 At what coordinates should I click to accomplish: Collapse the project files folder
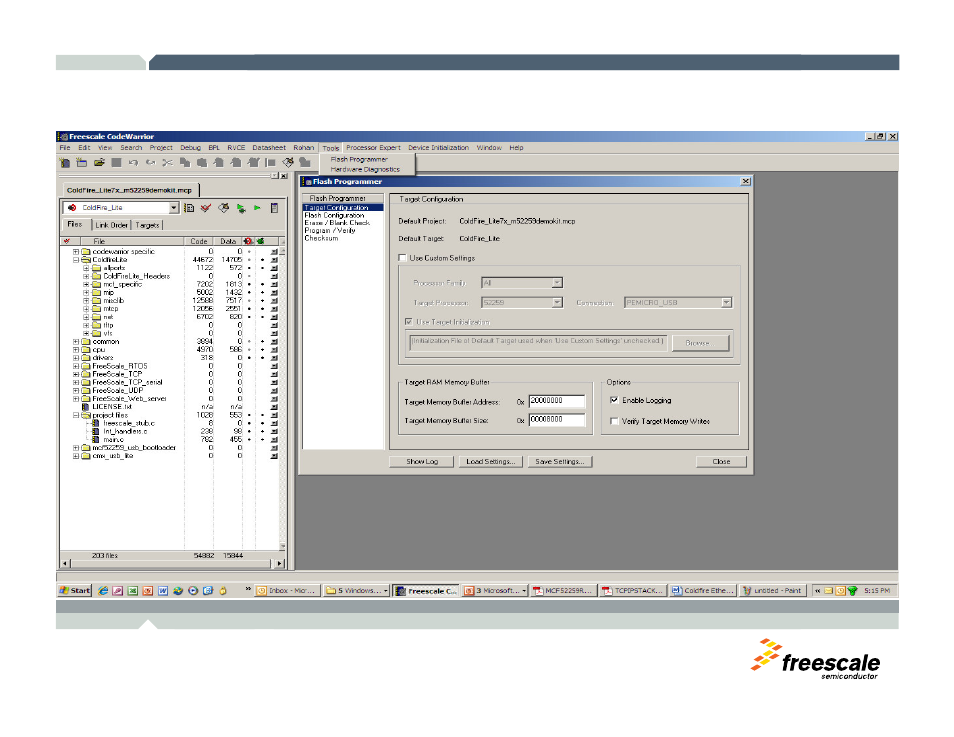click(x=76, y=415)
